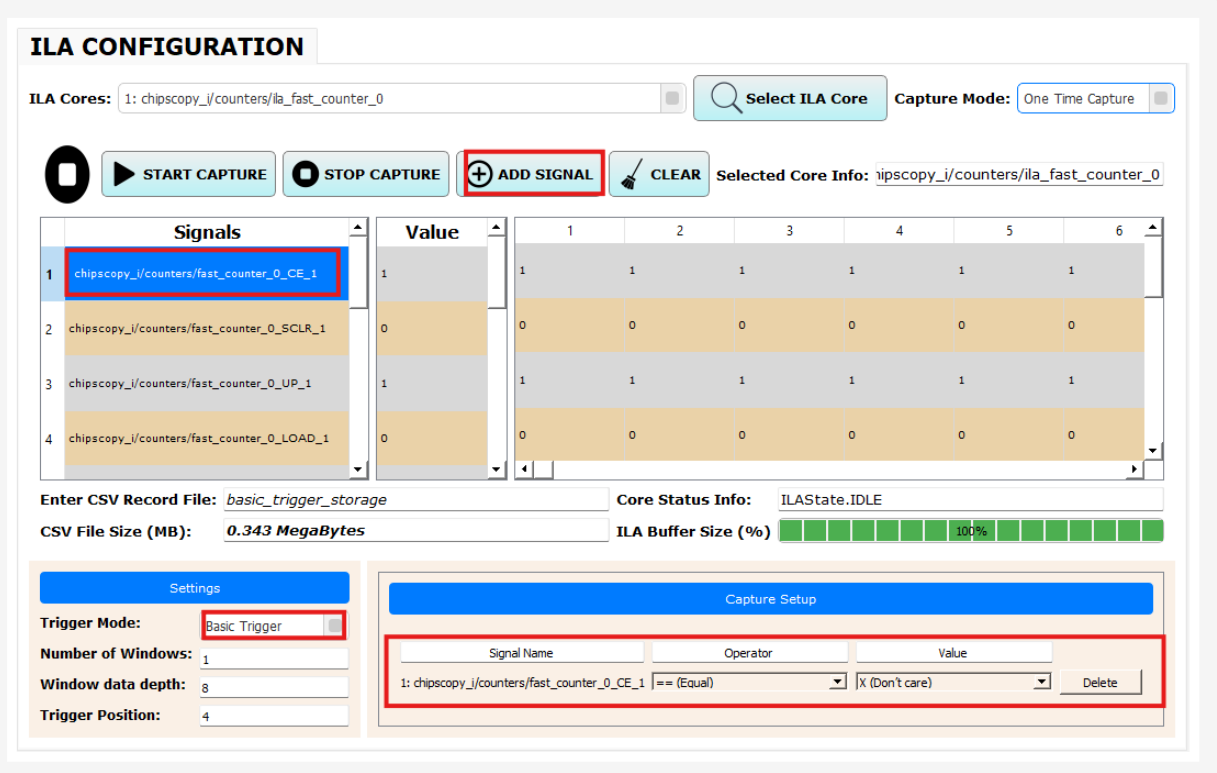
Task: Select signal fast_counter_0_SCLR_1 row
Action: pyautogui.click(x=207, y=328)
